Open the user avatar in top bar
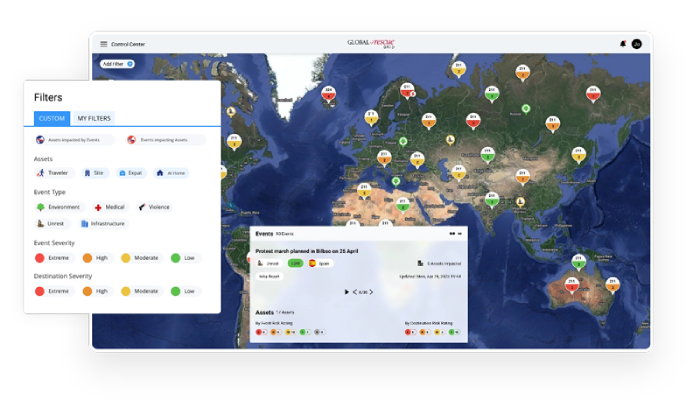 (637, 44)
